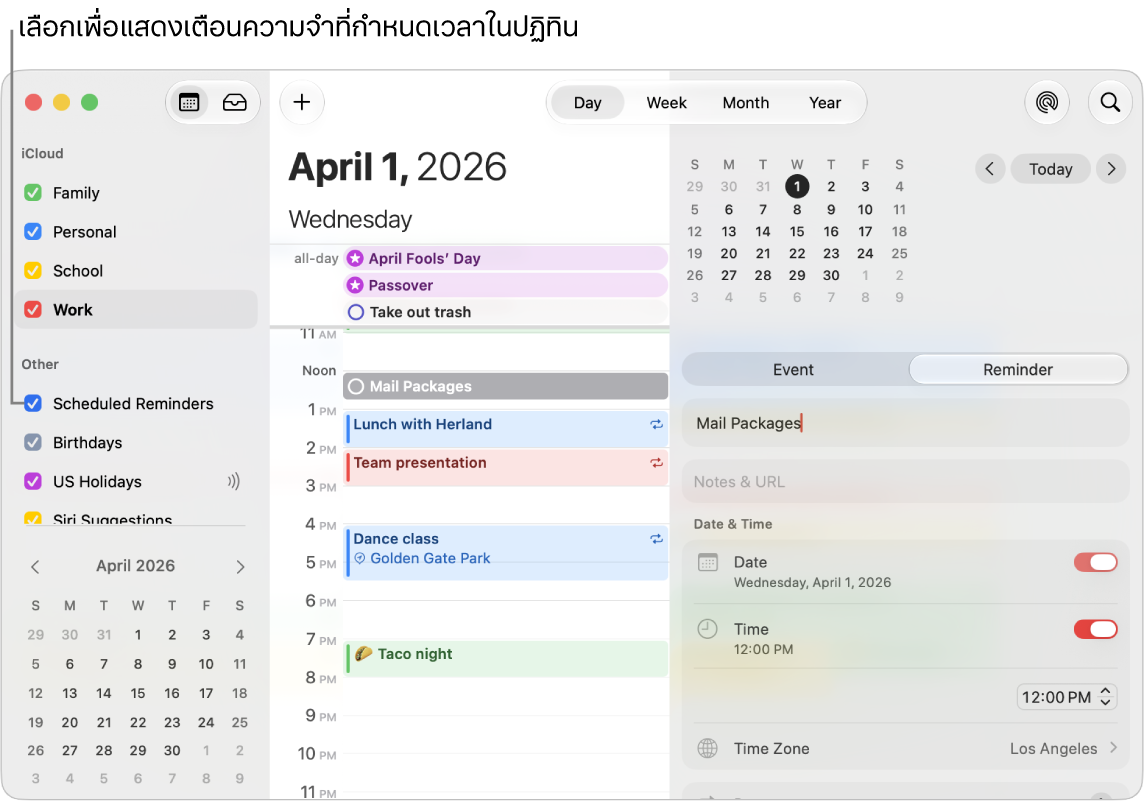This screenshot has width=1144, height=803.
Task: Uncheck the Work calendar checkbox
Action: tap(33, 310)
